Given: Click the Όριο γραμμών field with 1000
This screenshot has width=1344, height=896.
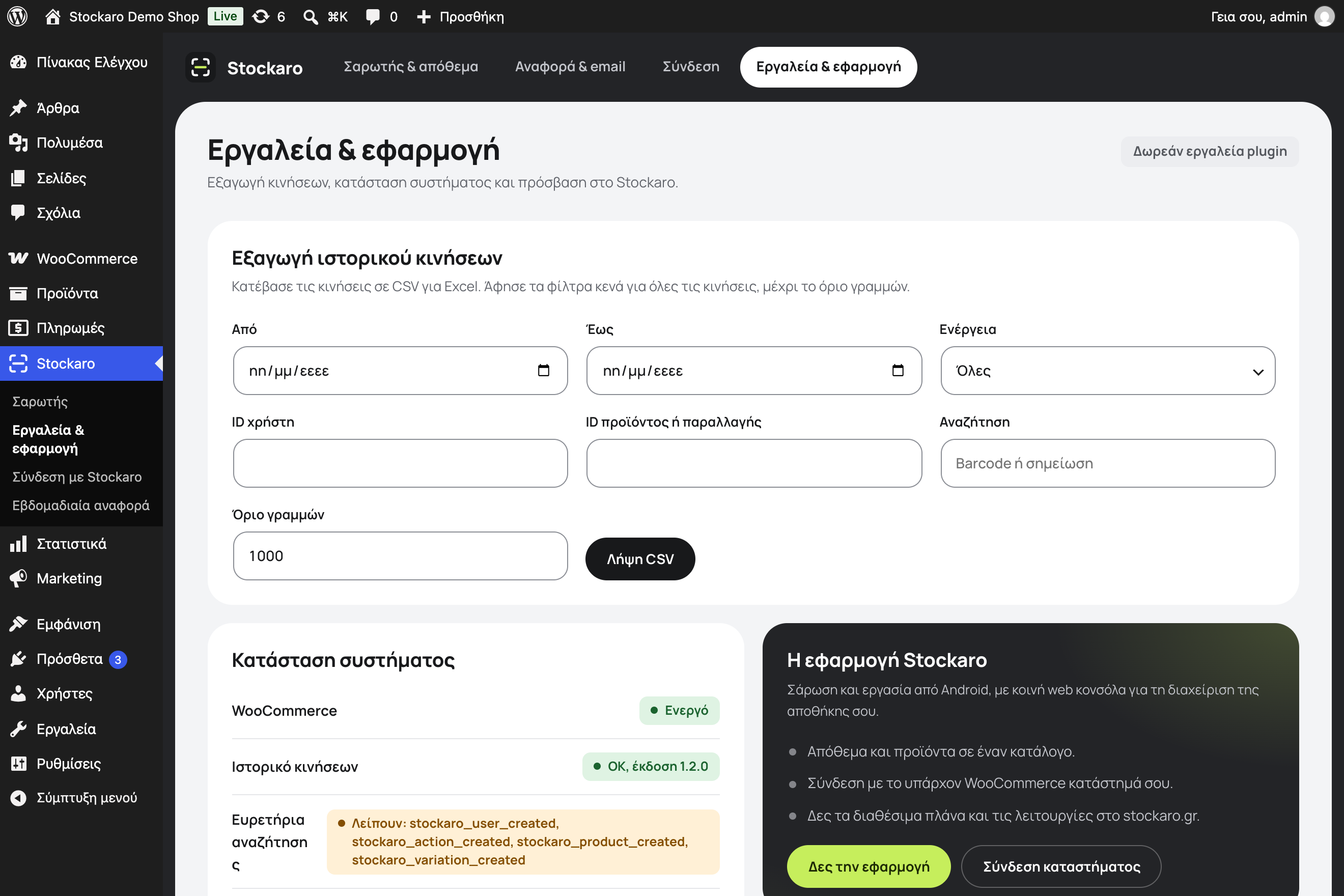Looking at the screenshot, I should click(400, 555).
